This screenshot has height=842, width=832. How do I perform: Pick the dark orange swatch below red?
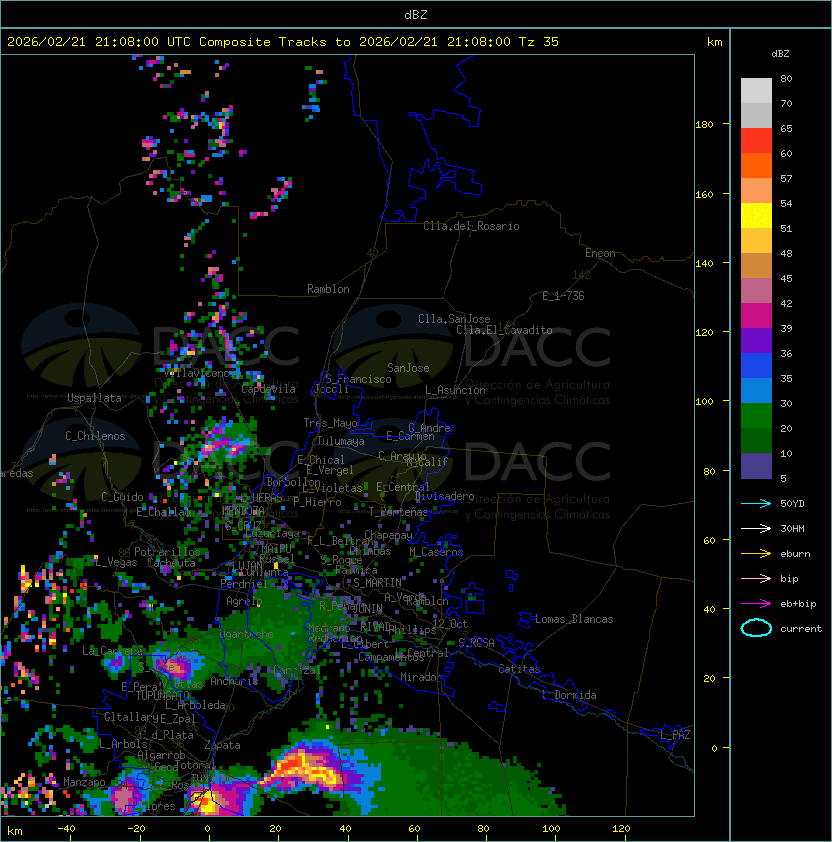click(x=756, y=165)
